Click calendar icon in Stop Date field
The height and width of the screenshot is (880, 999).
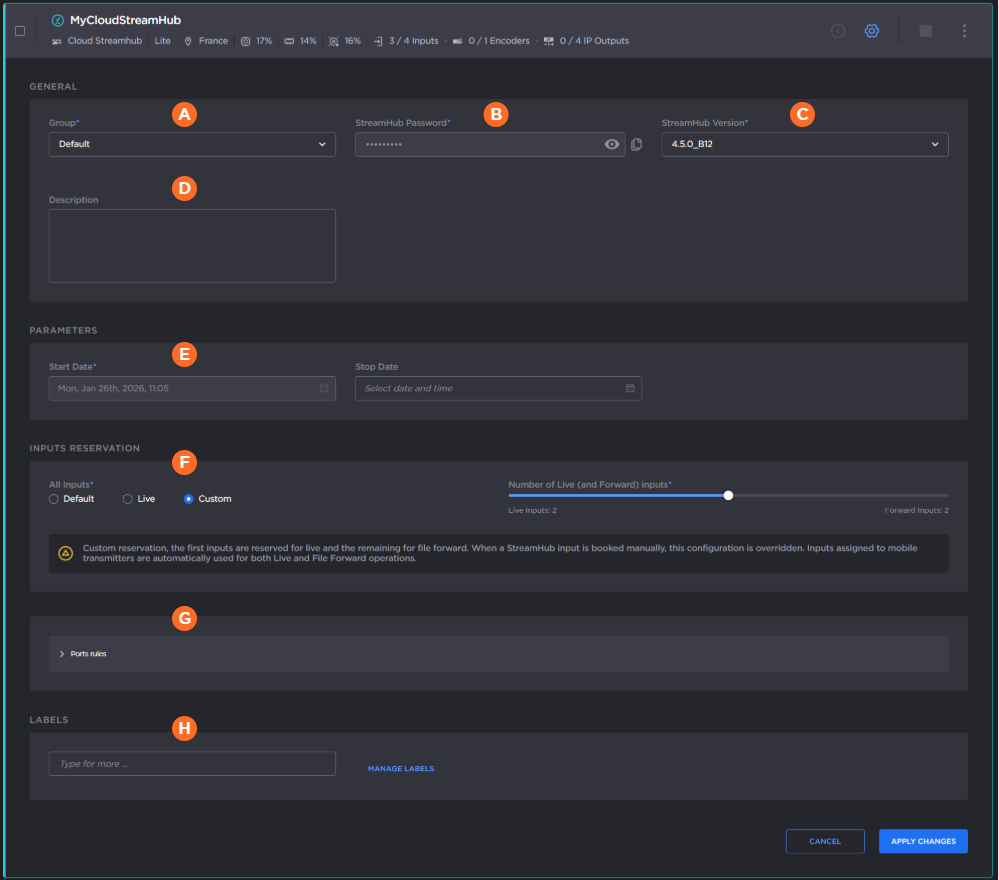tap(630, 388)
